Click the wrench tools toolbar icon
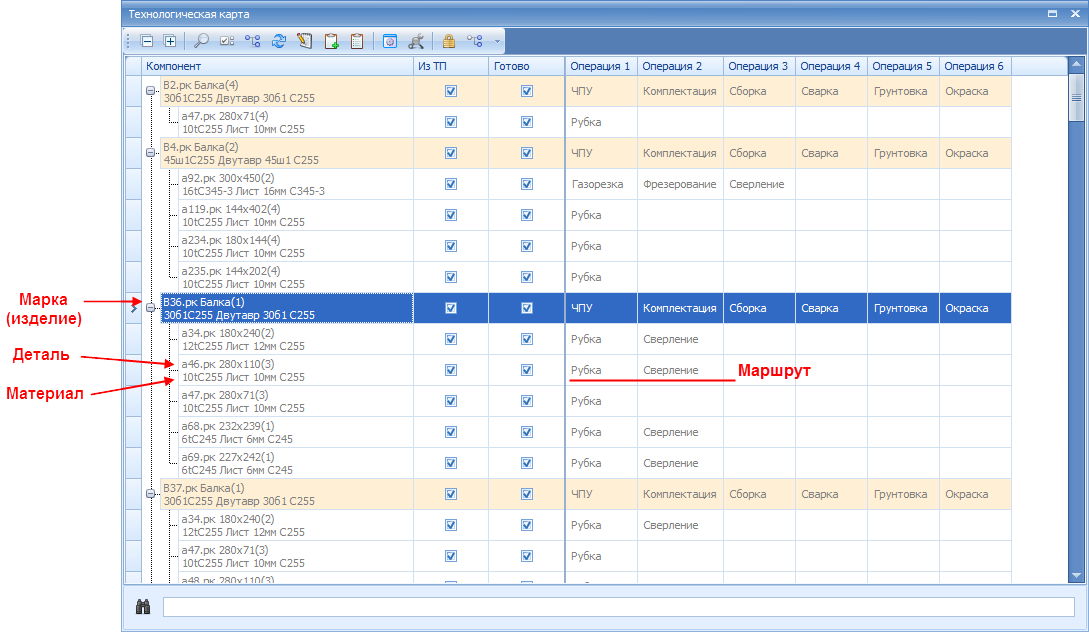Screen dimensions: 1089x632 click(x=416, y=41)
